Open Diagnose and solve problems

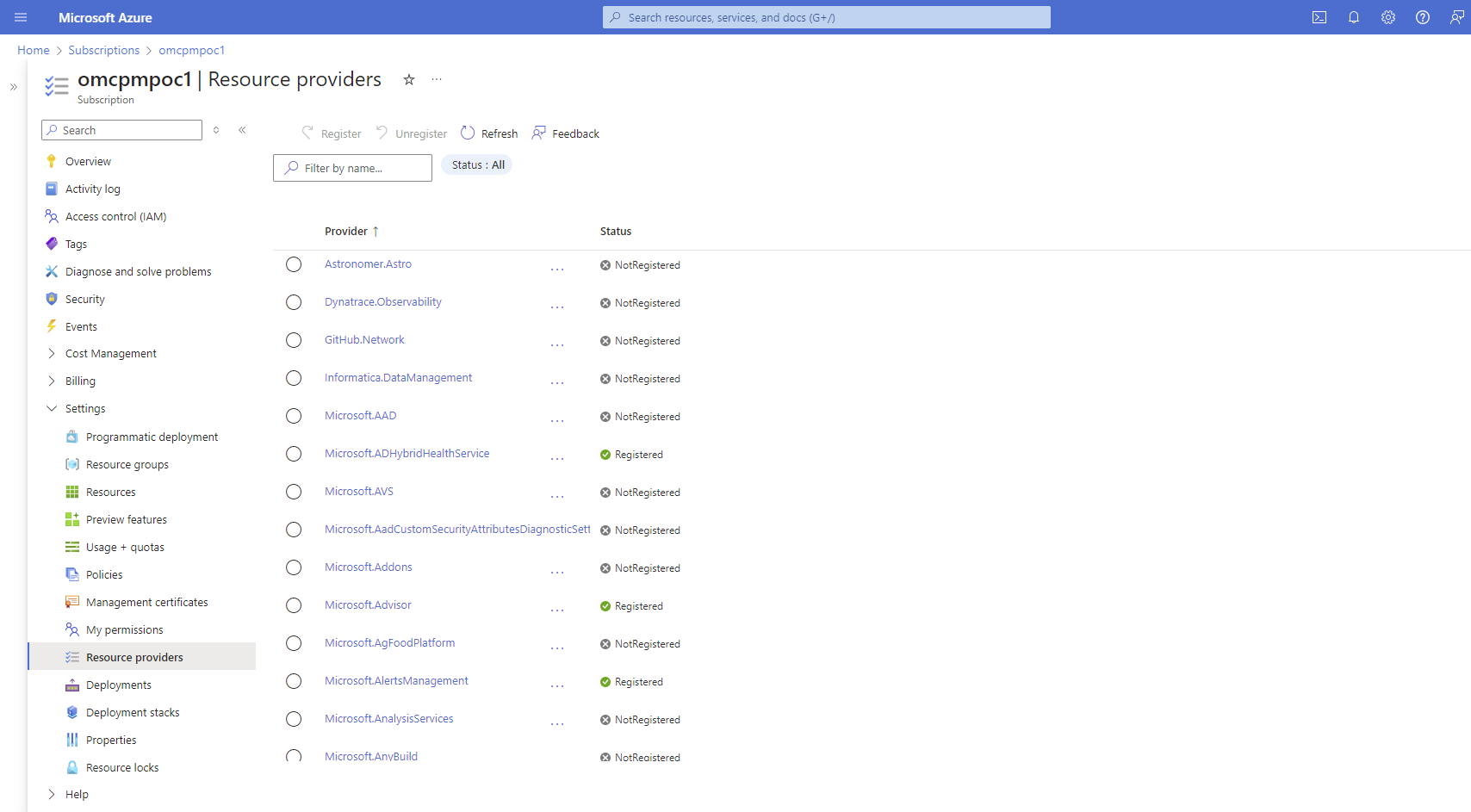[138, 271]
